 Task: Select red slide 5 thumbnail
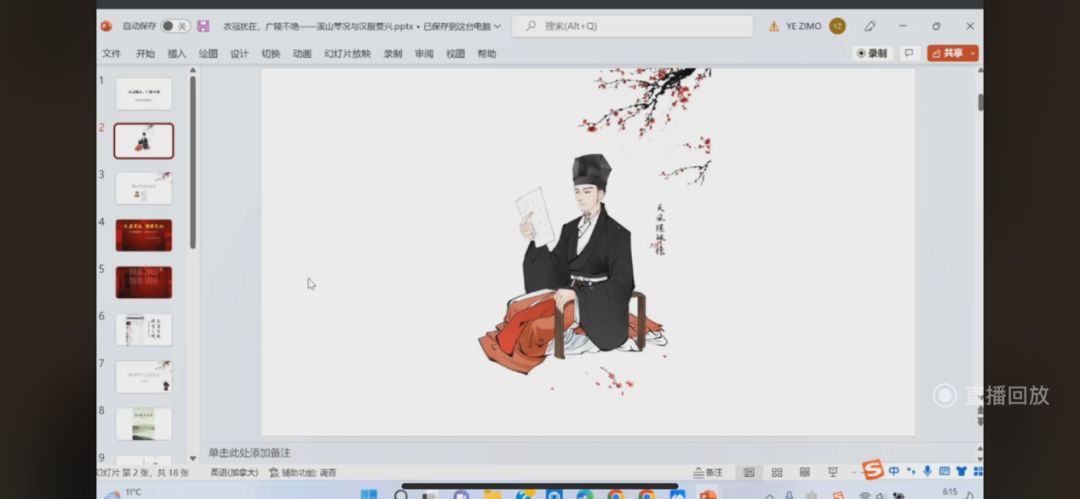[144, 282]
